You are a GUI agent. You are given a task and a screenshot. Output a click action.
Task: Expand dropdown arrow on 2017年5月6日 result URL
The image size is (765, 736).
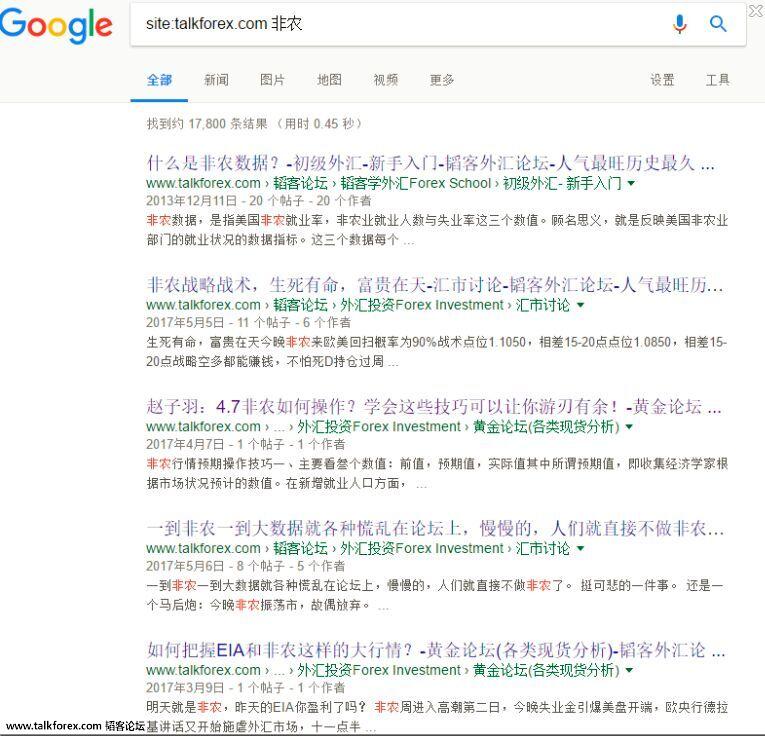point(580,549)
